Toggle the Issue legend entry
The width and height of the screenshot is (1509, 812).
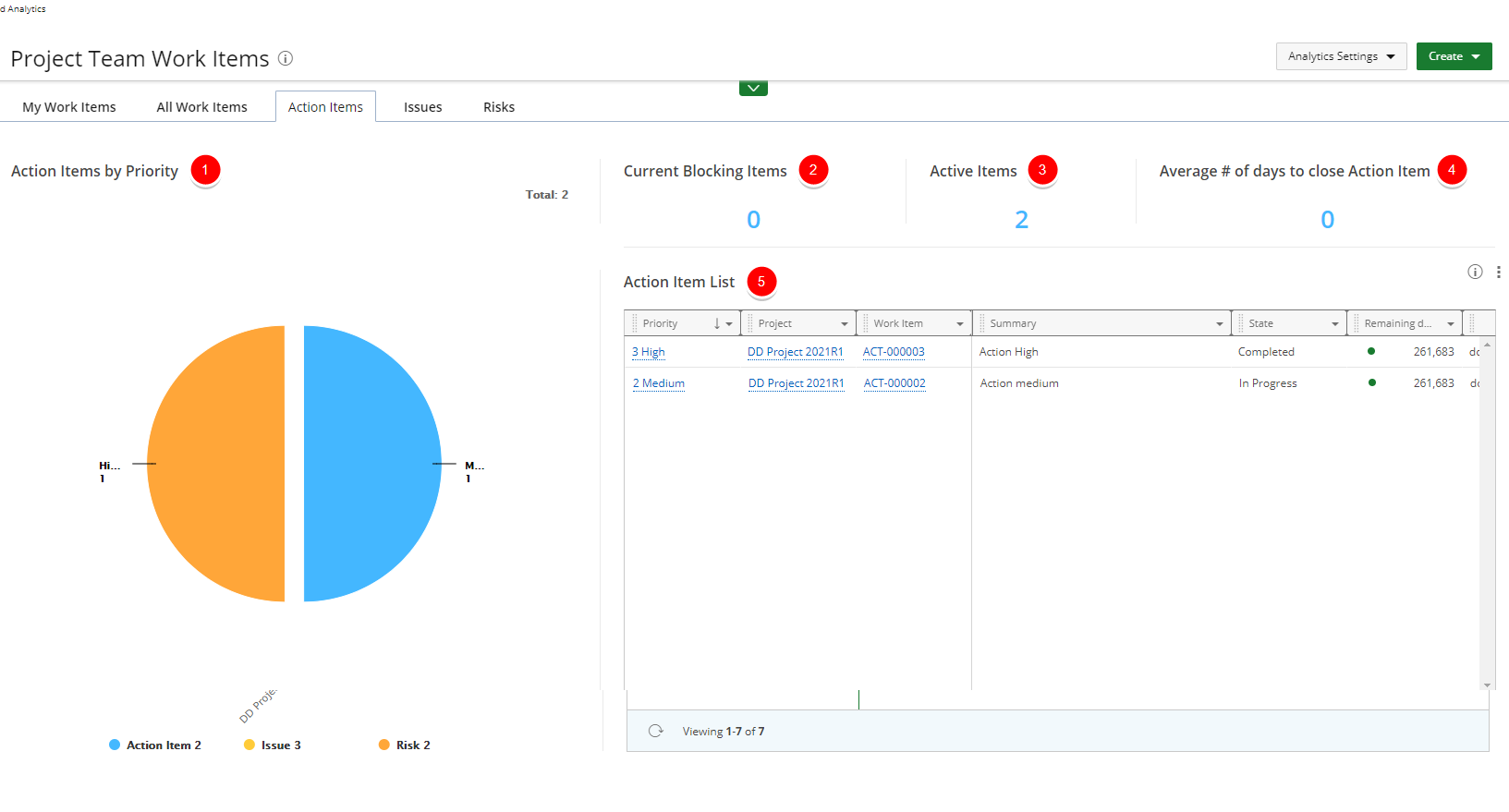point(272,745)
